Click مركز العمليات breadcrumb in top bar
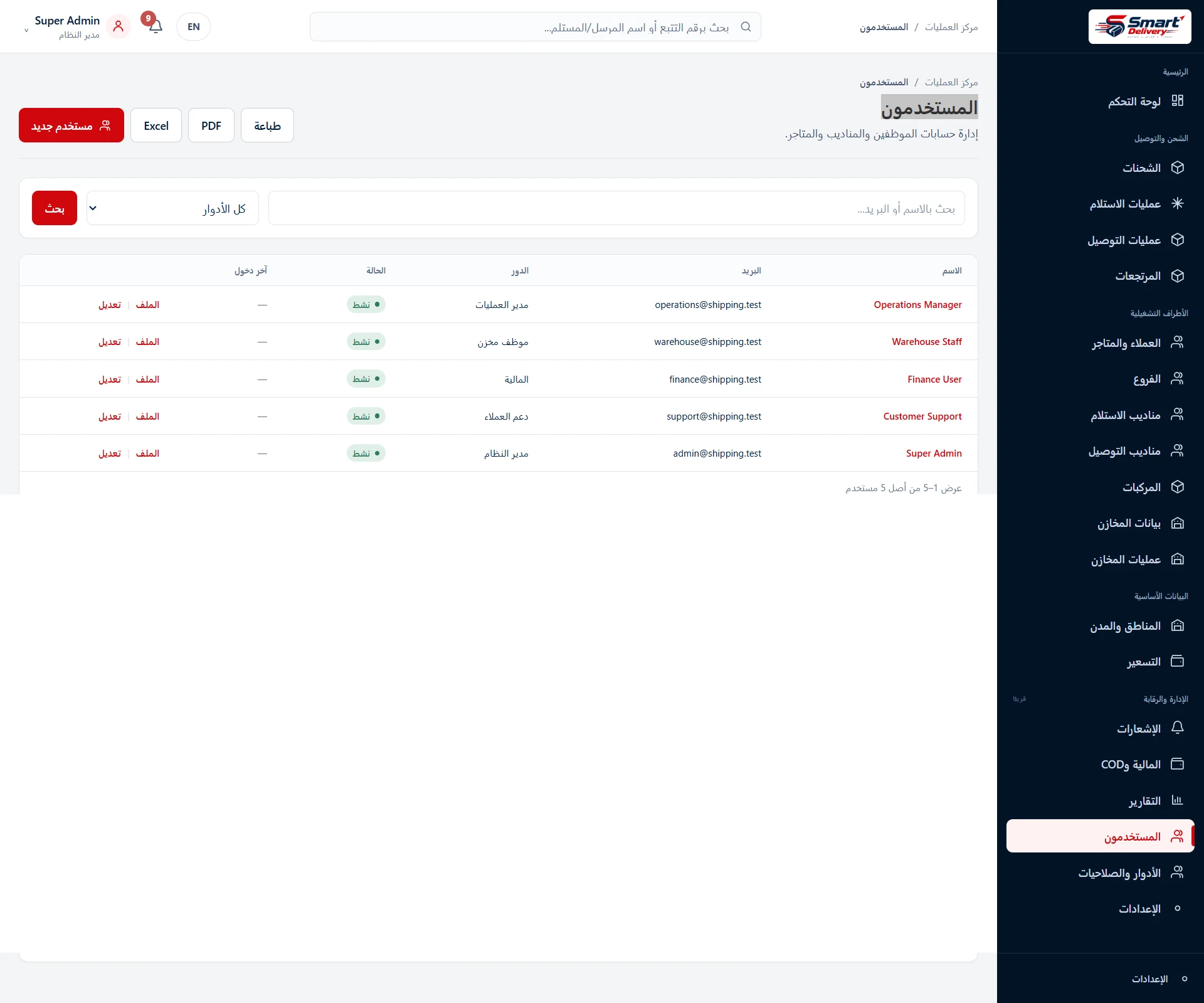 [x=951, y=27]
